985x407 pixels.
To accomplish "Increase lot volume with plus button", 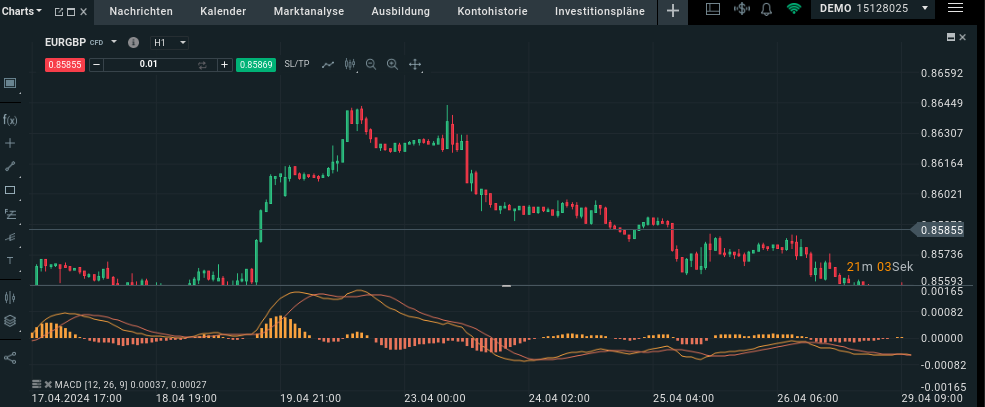I will [225, 65].
